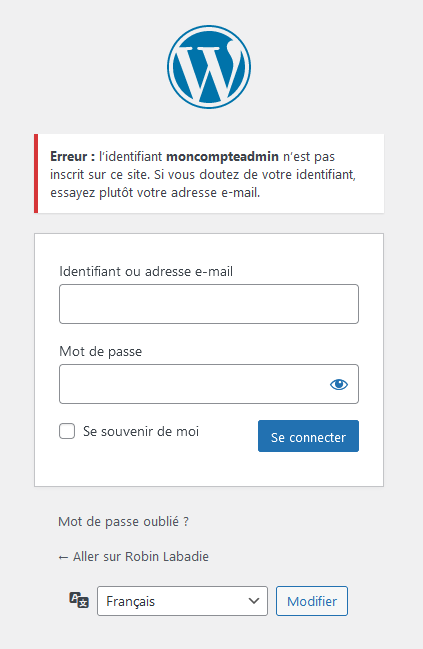Click the bold moncompteadmin text in the error
Screen dimensions: 423x649
click(222, 156)
